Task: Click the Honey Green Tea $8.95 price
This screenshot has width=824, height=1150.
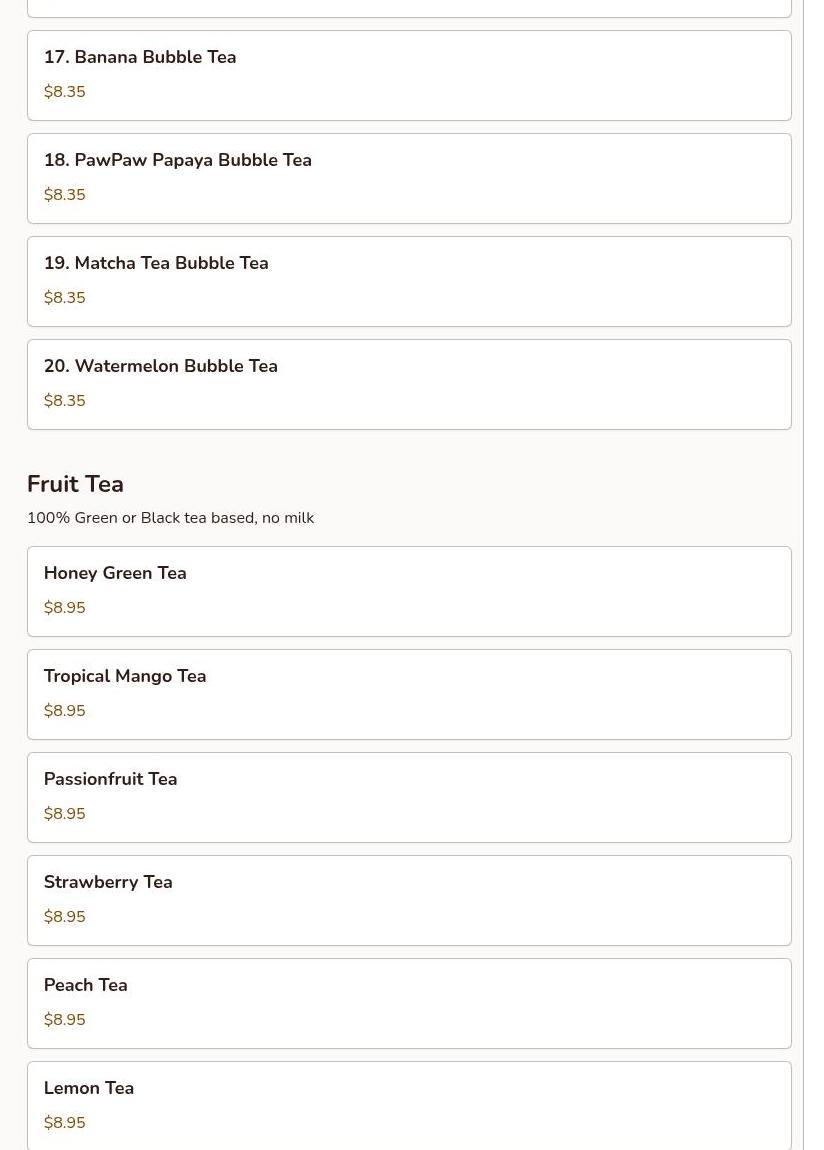Action: (65, 607)
